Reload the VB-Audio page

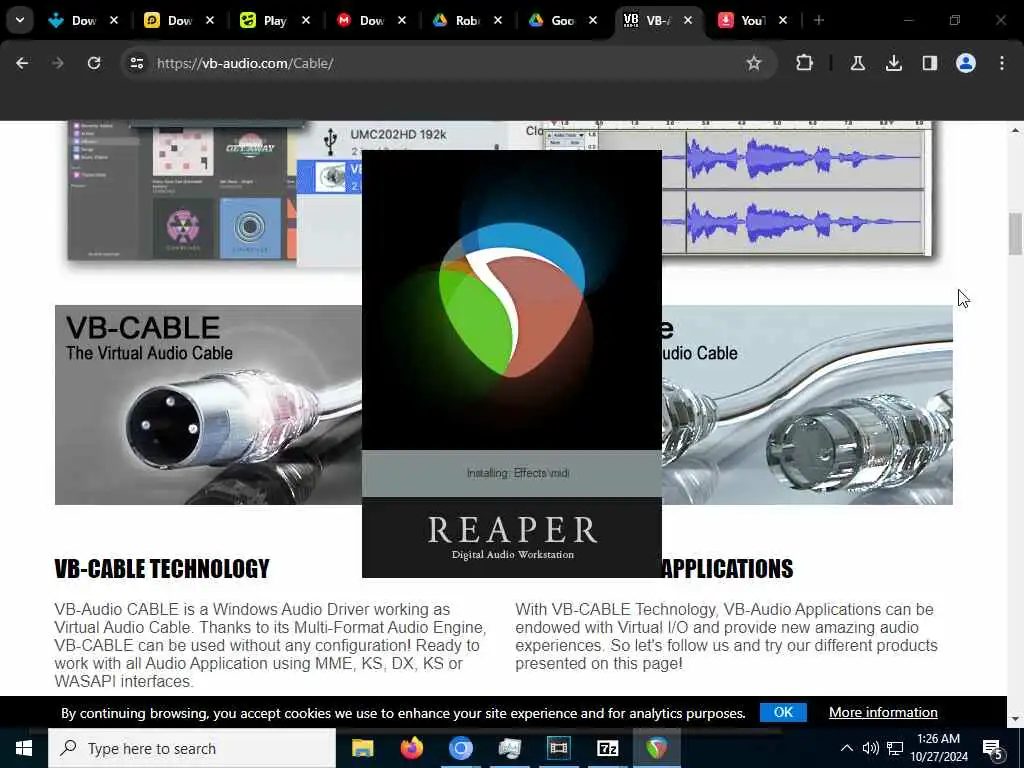point(94,63)
